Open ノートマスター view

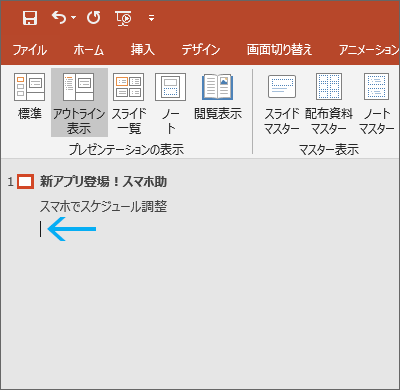point(377,104)
